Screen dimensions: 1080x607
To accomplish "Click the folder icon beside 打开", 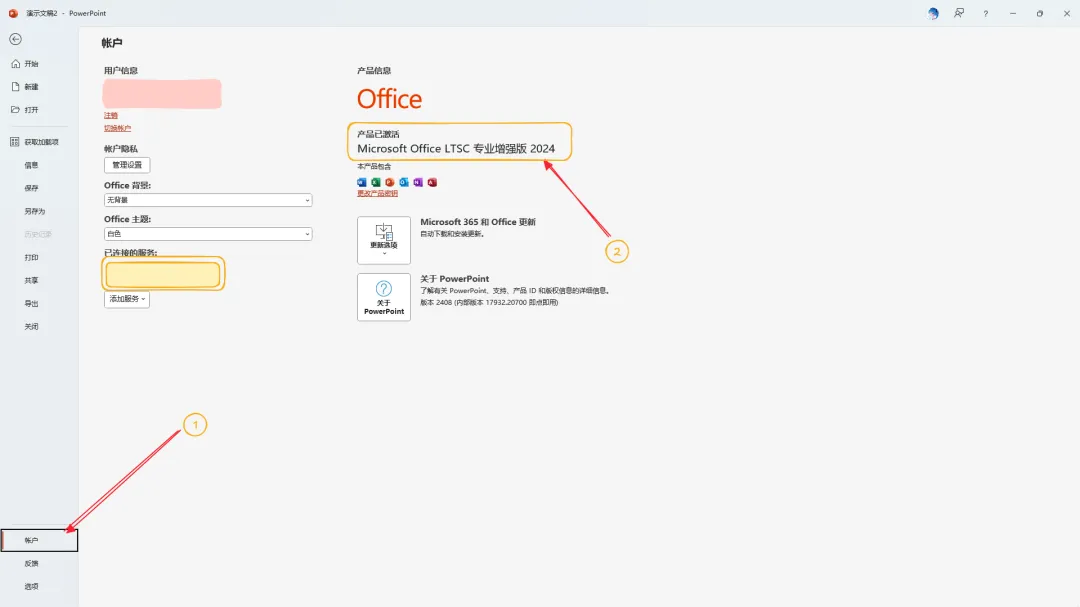I will point(16,110).
